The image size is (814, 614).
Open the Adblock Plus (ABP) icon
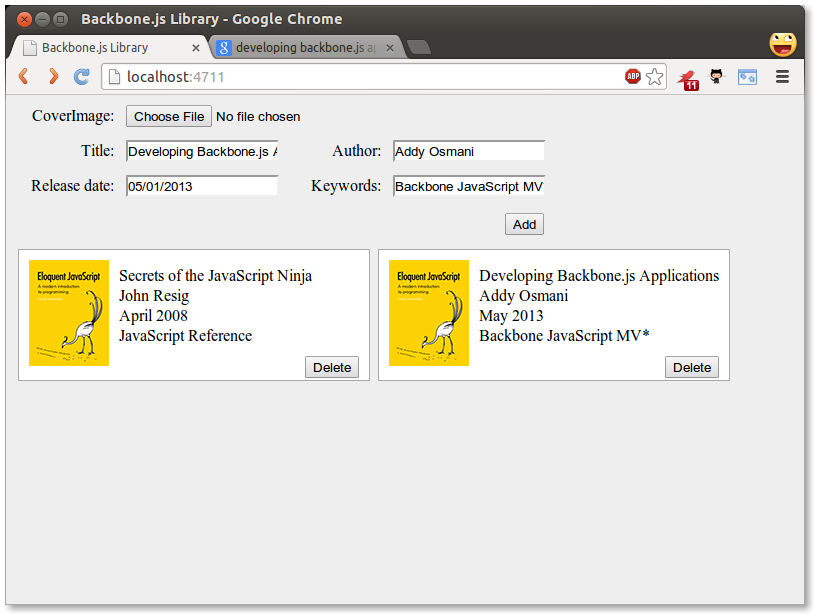click(633, 77)
